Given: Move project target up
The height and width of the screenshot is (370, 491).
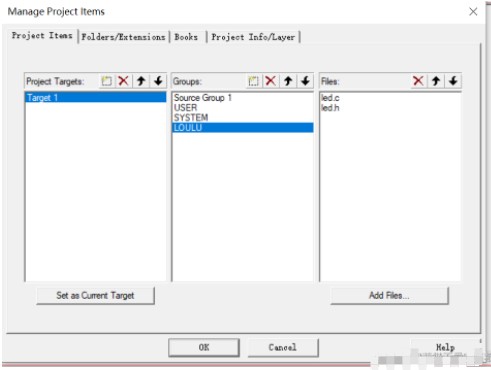Looking at the screenshot, I should click(141, 81).
